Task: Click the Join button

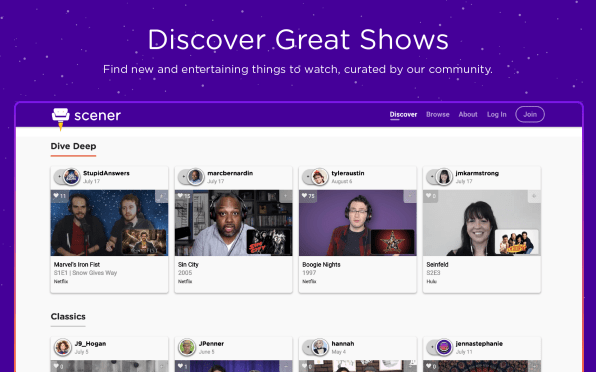Action: (530, 114)
